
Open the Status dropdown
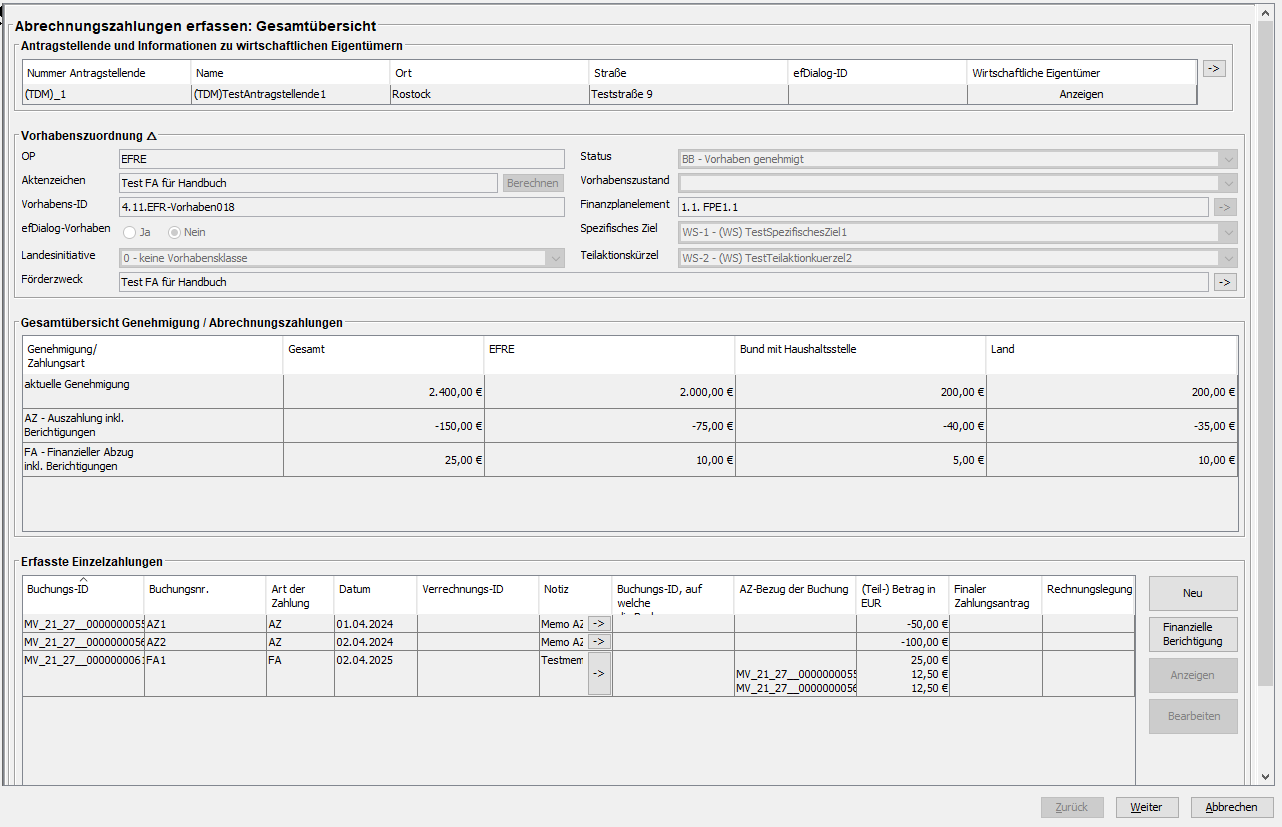(1227, 159)
